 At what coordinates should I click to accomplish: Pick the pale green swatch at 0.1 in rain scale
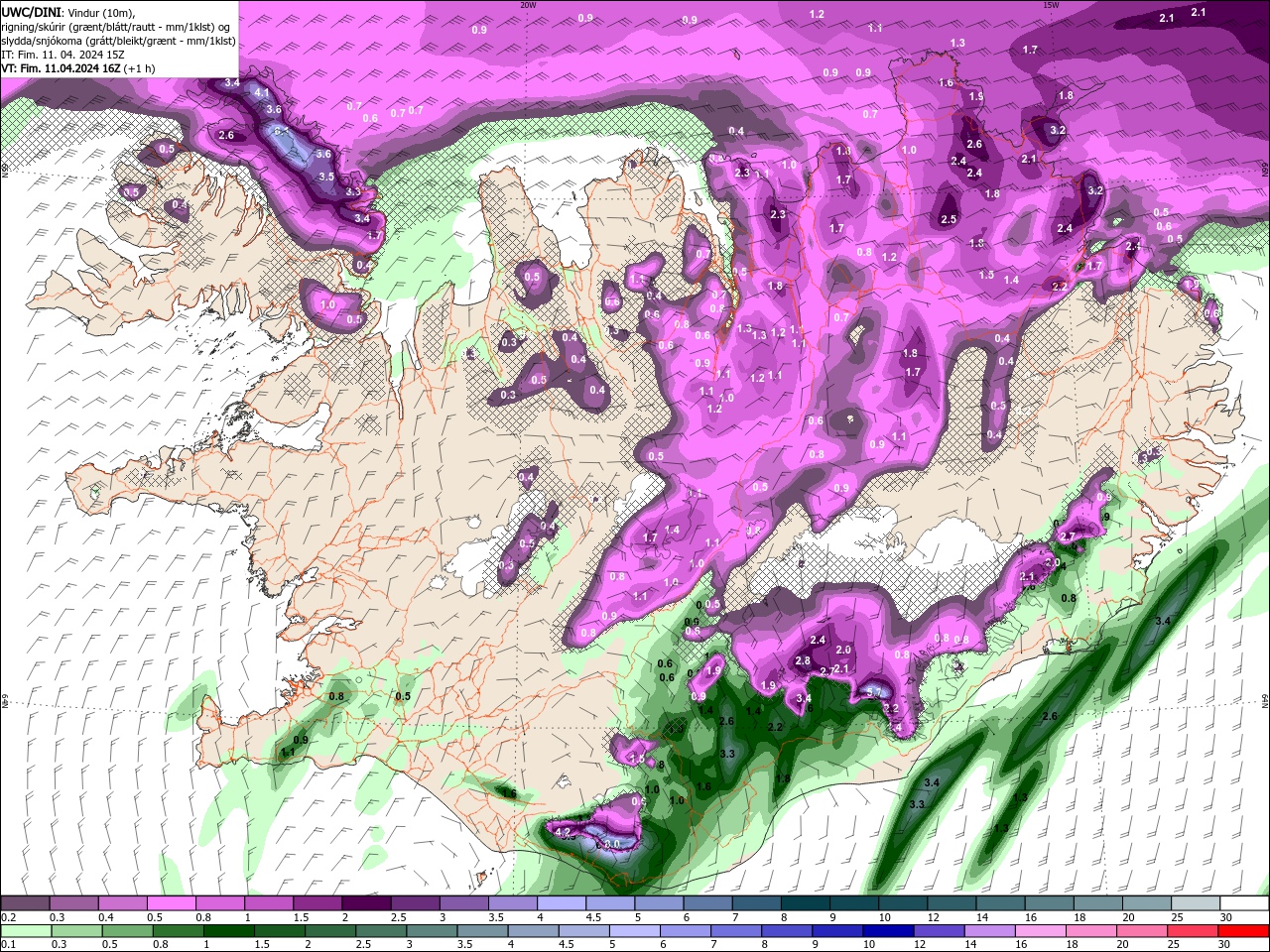(x=25, y=931)
